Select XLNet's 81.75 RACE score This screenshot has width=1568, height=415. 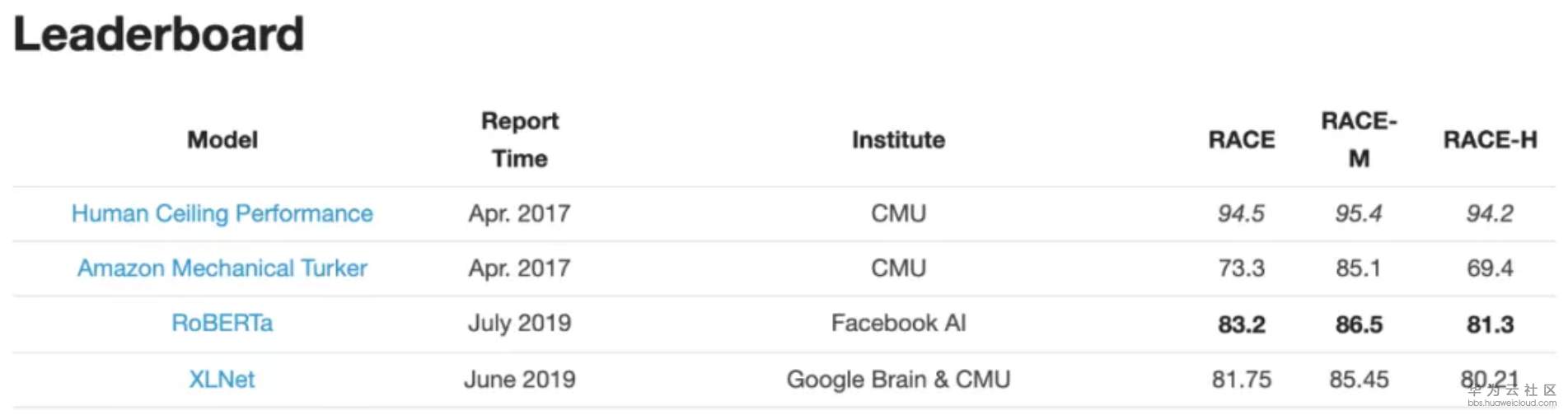pyautogui.click(x=1241, y=380)
